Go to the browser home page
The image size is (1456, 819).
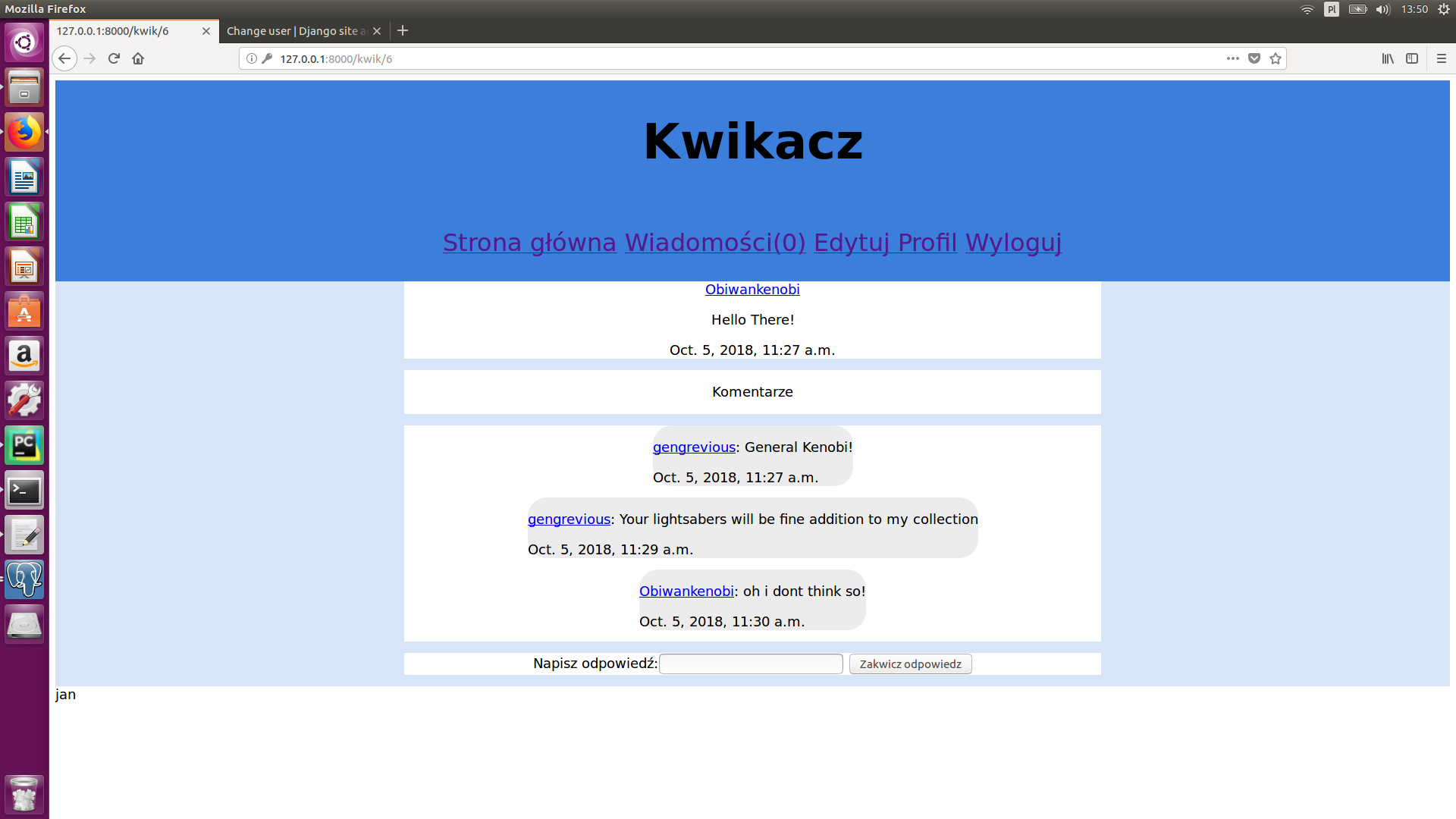pyautogui.click(x=138, y=58)
